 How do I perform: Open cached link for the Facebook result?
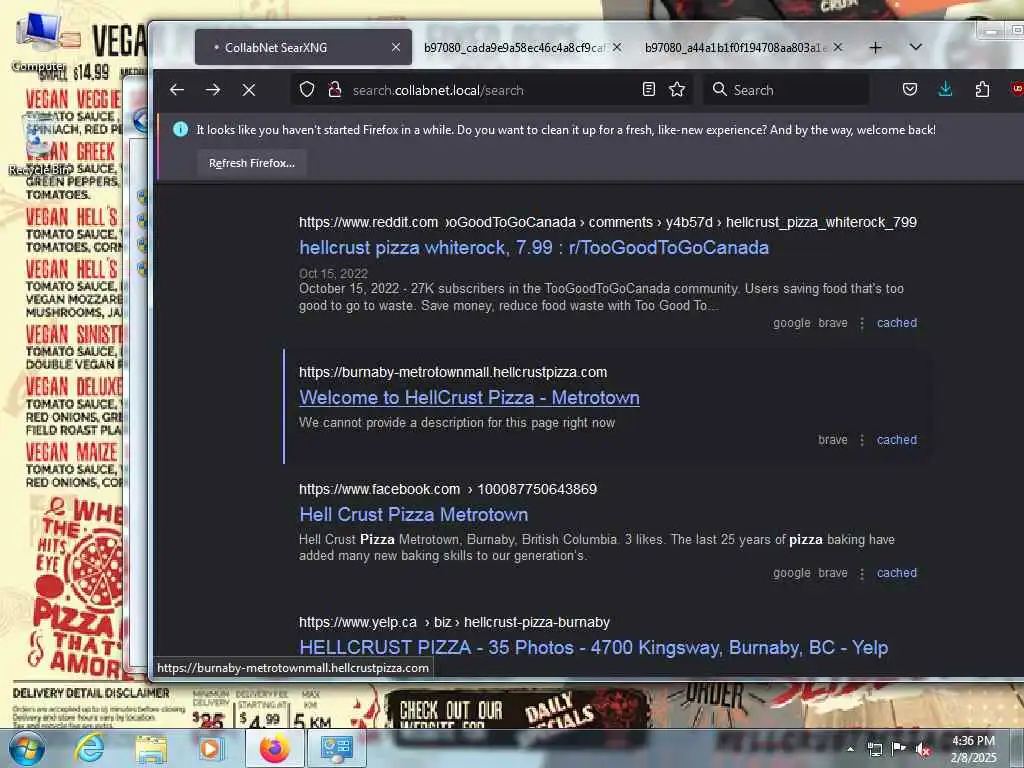pos(897,573)
